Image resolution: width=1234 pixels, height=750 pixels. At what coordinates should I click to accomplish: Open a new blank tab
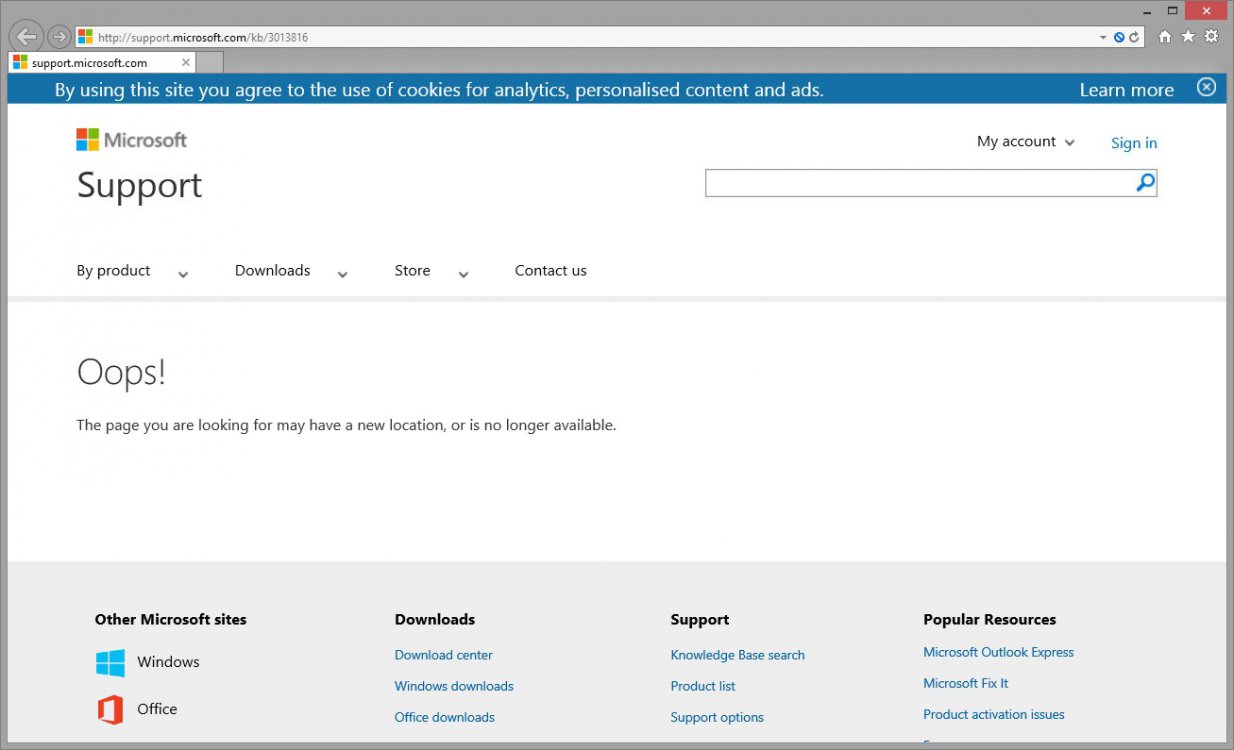pos(209,62)
